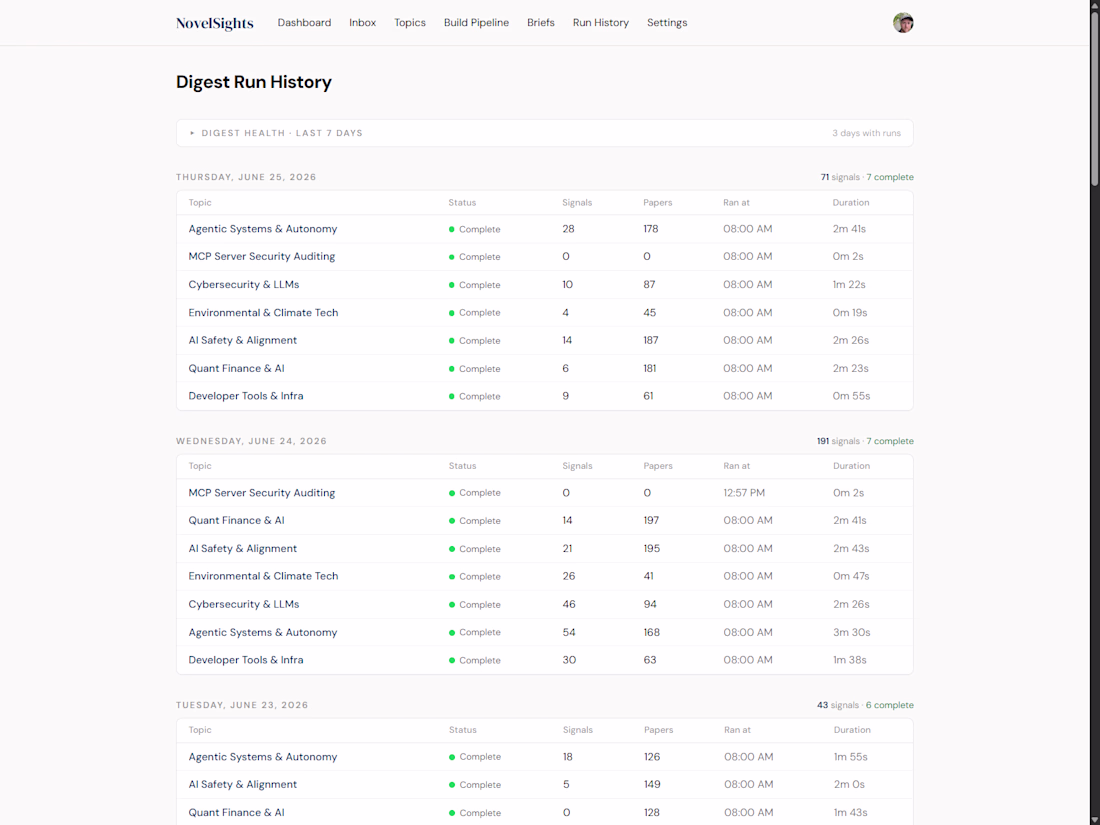Go to the Dashboard nav item

[304, 22]
